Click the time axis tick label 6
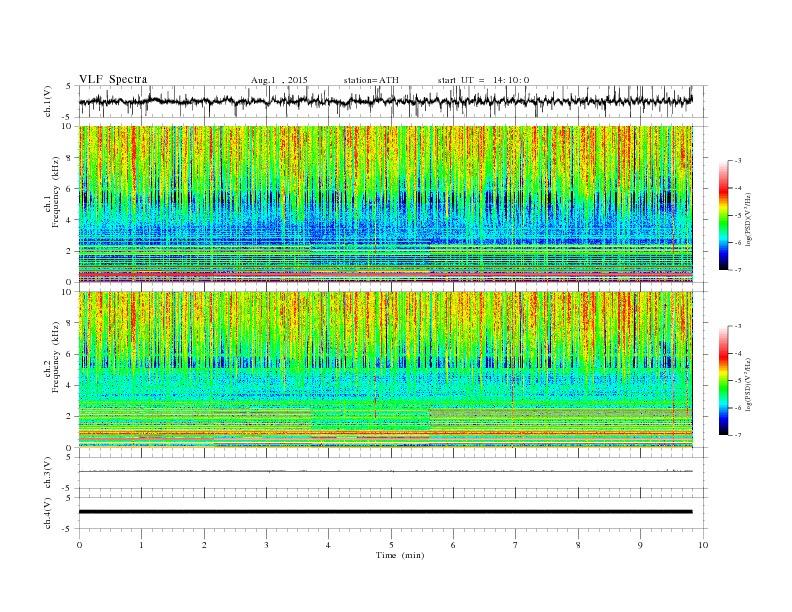 (453, 545)
